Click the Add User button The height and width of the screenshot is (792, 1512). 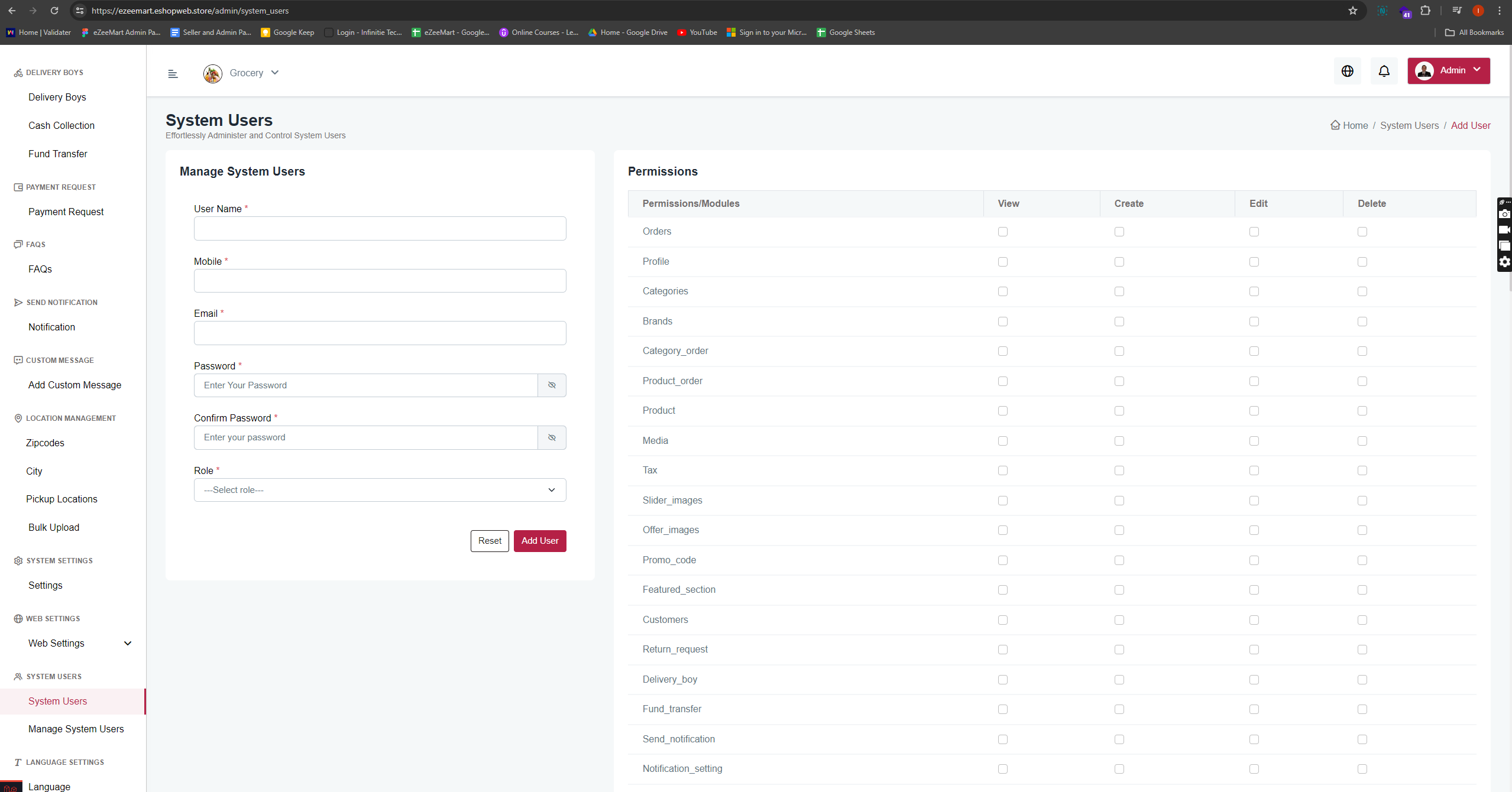click(539, 541)
